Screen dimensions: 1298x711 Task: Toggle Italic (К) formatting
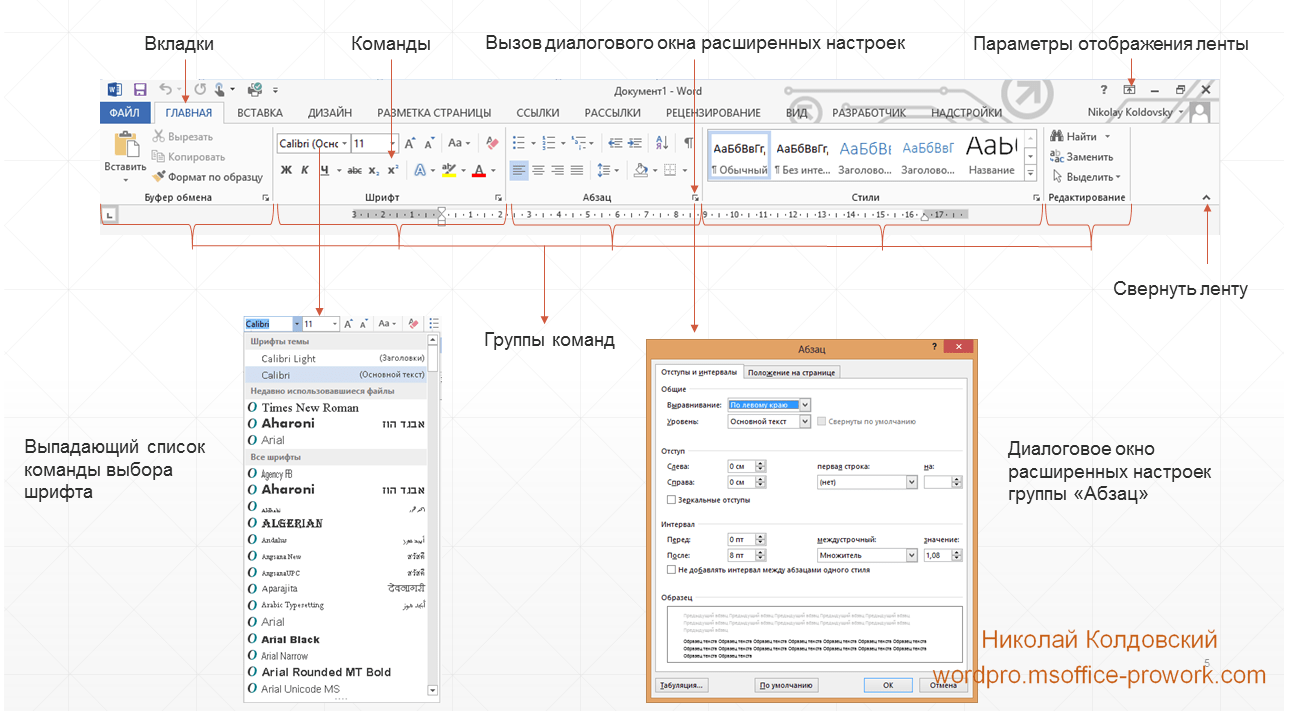pyautogui.click(x=305, y=170)
